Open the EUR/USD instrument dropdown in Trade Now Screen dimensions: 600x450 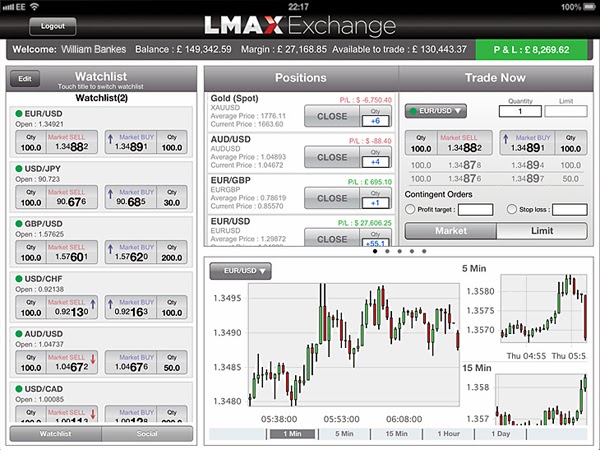[435, 111]
